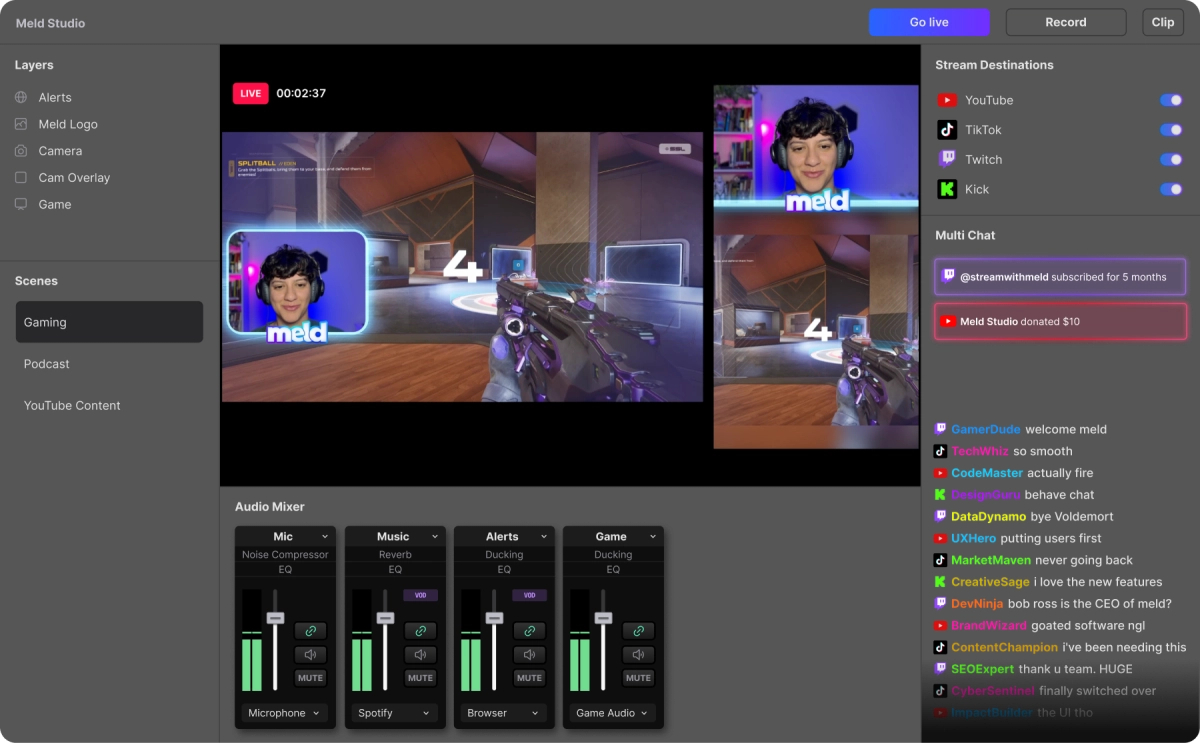Open the Browser source dropdown
Screen dimensions: 1200x743
point(504,713)
